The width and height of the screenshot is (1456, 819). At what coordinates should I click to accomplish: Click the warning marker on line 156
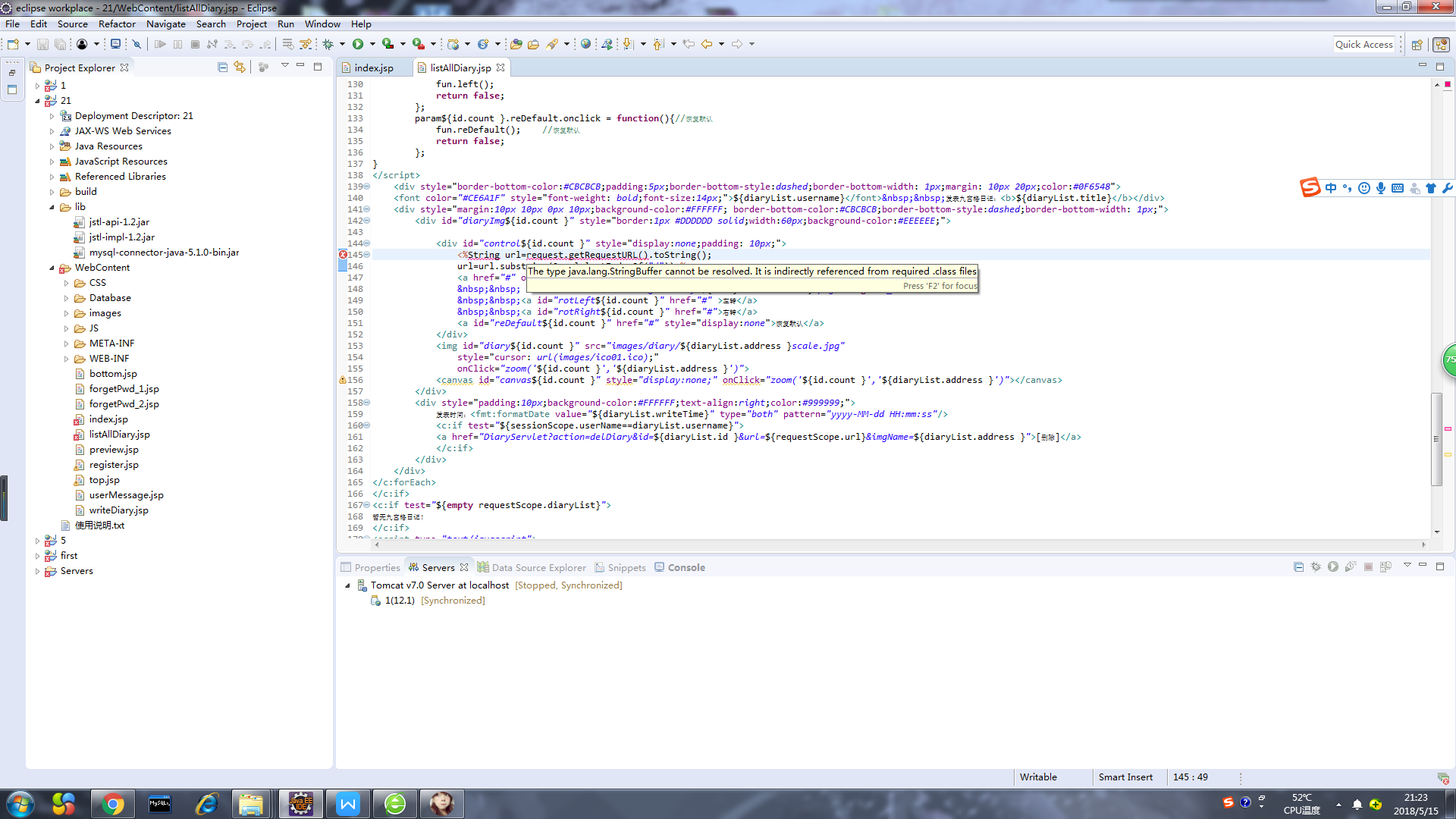click(x=343, y=380)
